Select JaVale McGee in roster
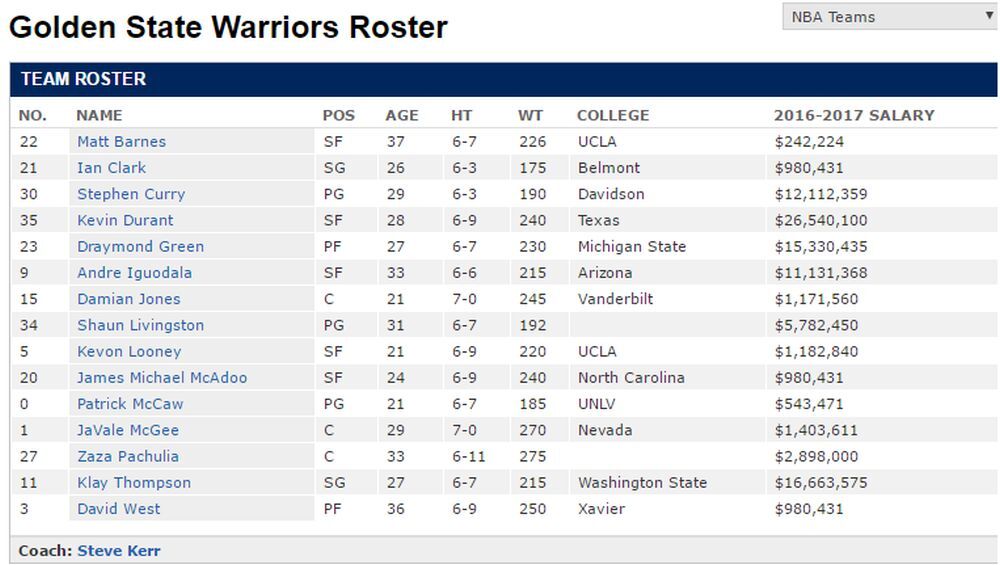 (128, 430)
